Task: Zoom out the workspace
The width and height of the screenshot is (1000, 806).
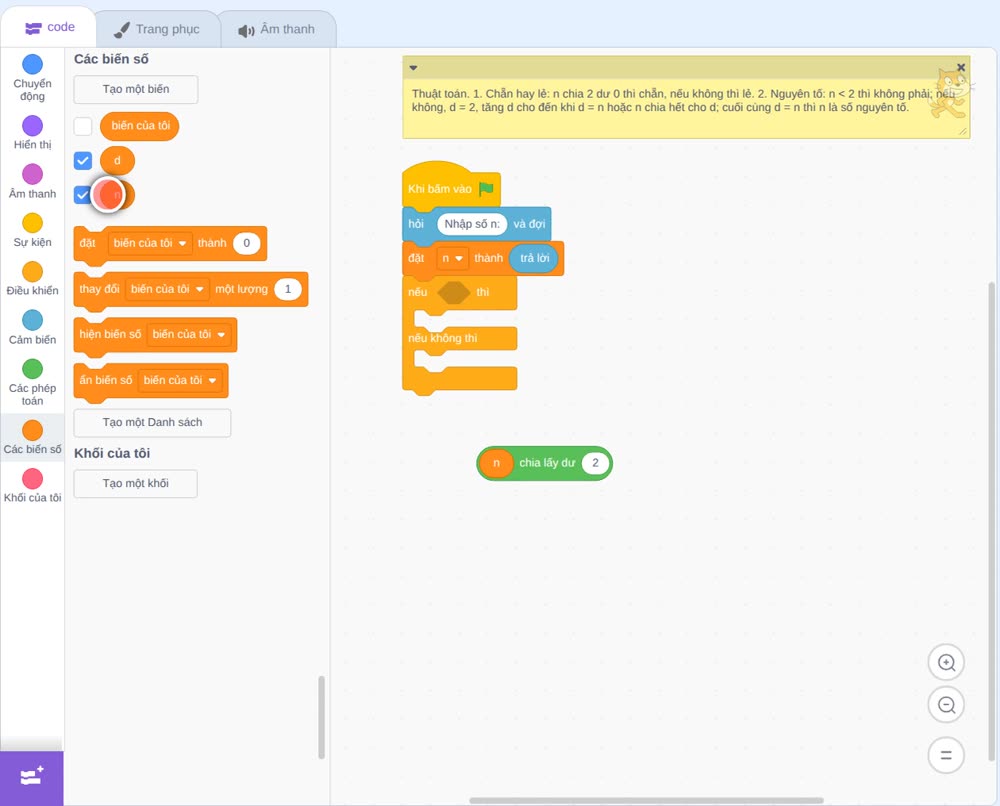Action: click(x=946, y=705)
